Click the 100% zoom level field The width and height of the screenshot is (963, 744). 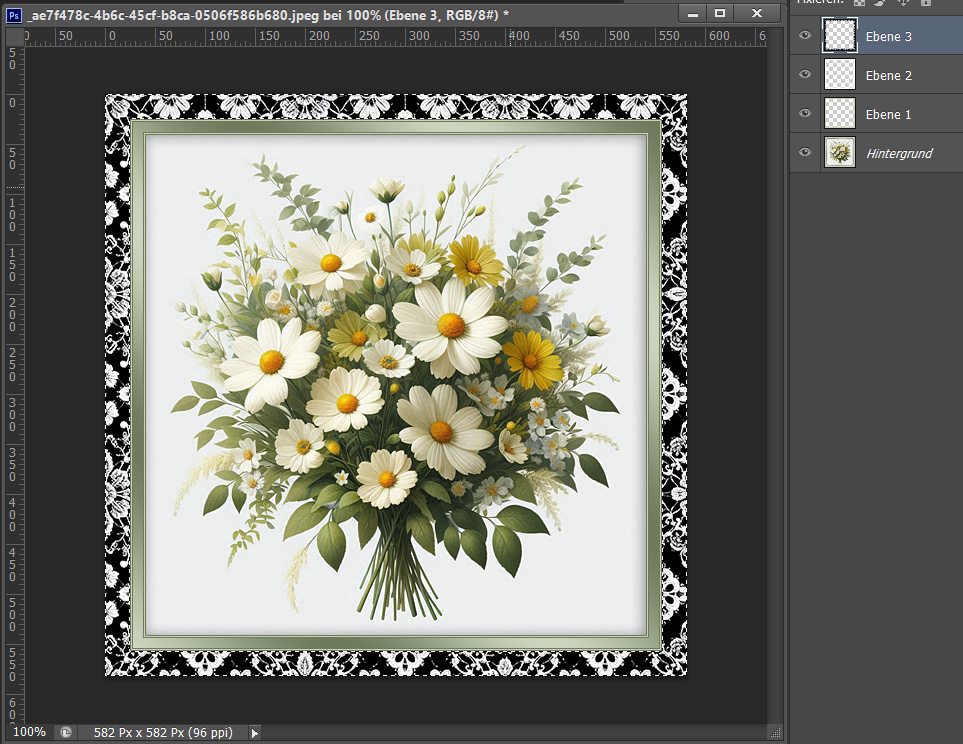(x=29, y=732)
